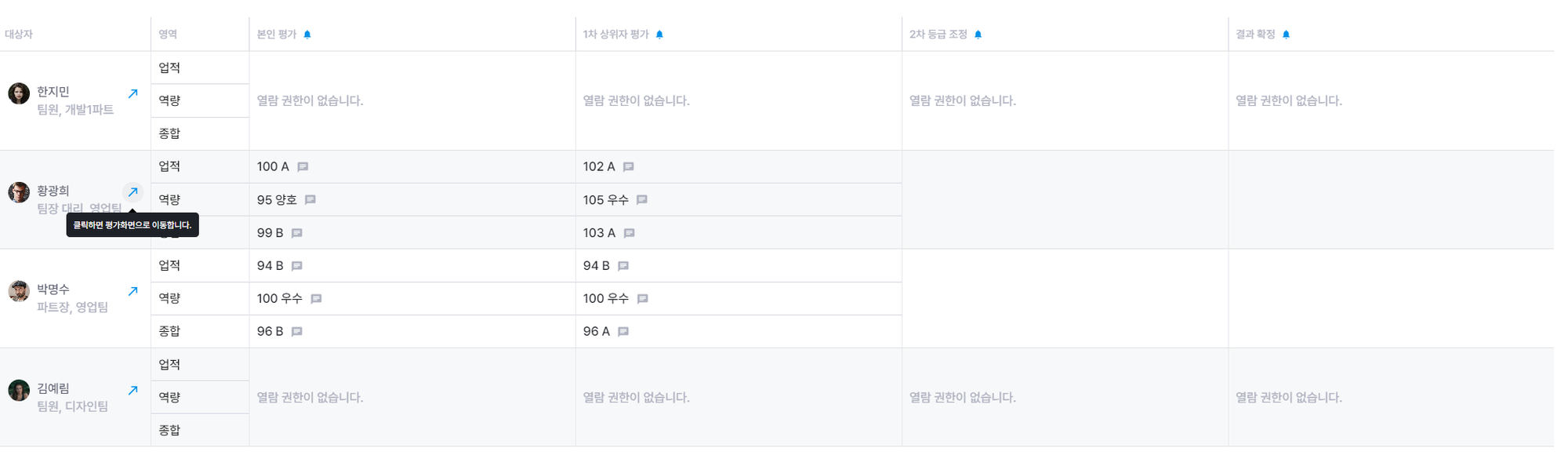The image size is (1568, 466).
Task: Open comment for 황광희 95 양호 rating
Action: (x=310, y=200)
